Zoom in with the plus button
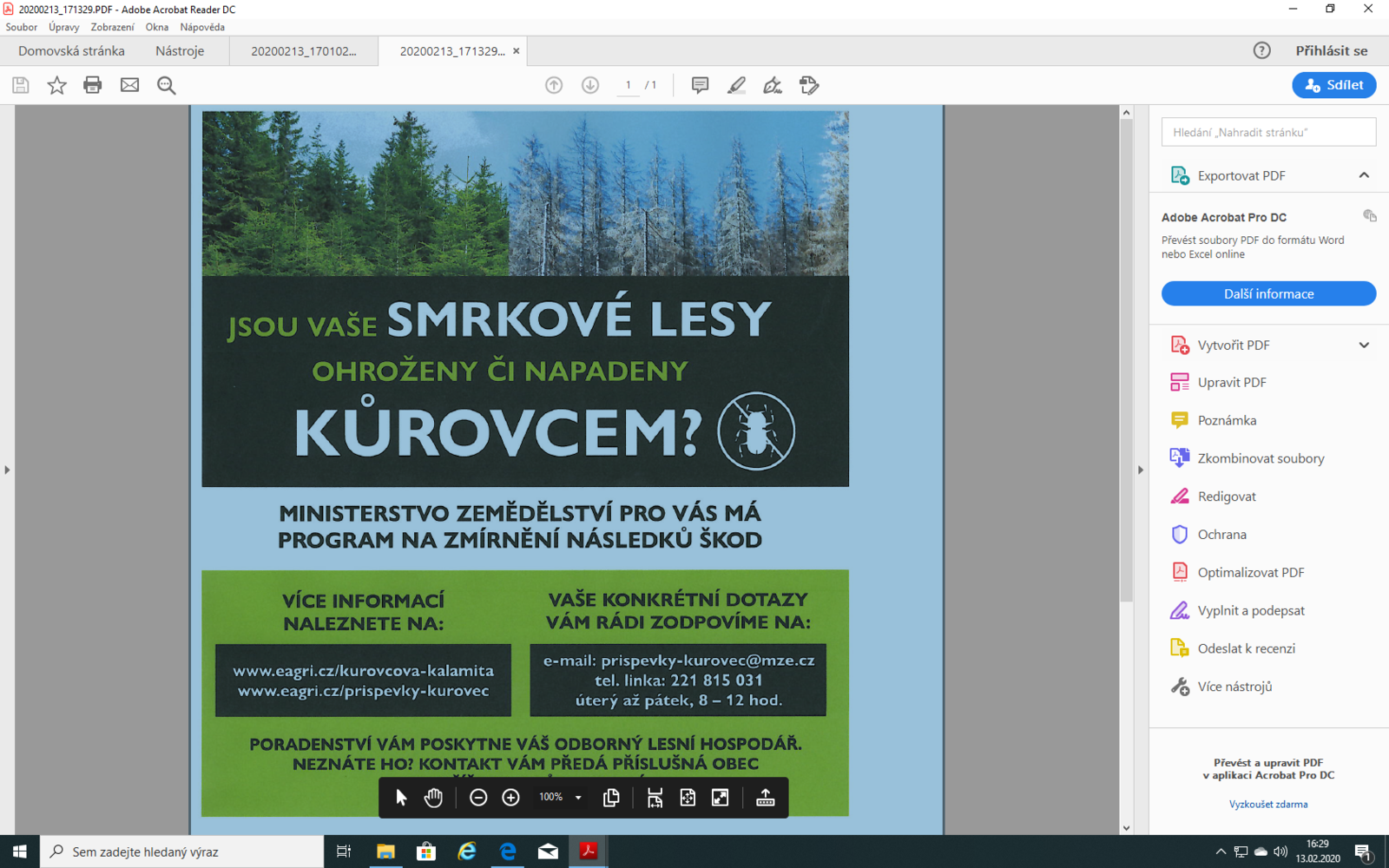 pos(511,798)
